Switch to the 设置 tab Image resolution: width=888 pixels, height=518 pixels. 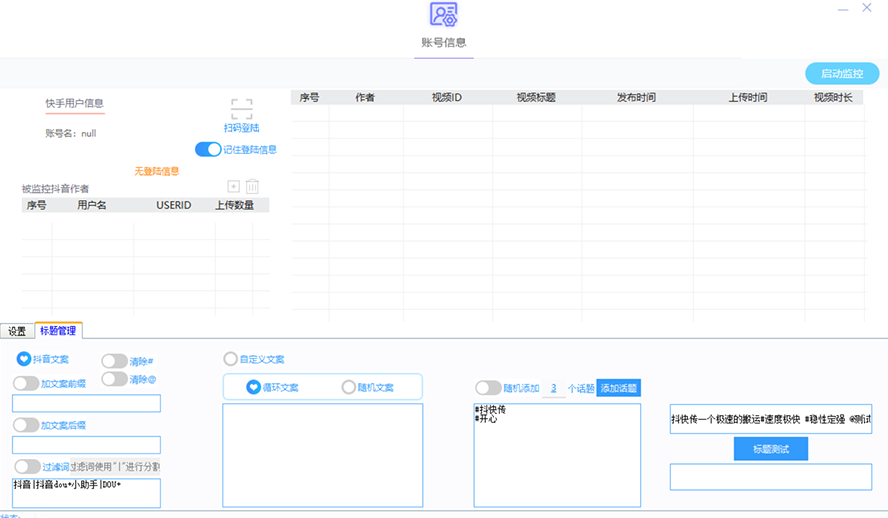(17, 331)
